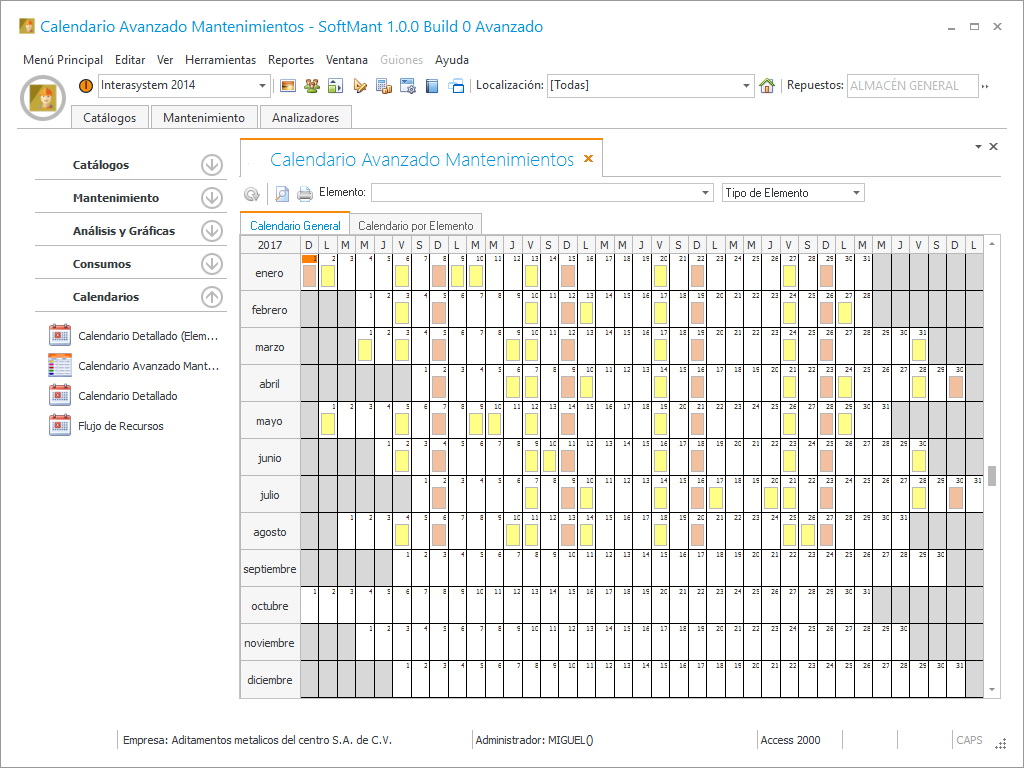Select the Mantenimiento tab
1024x768 pixels.
point(204,118)
